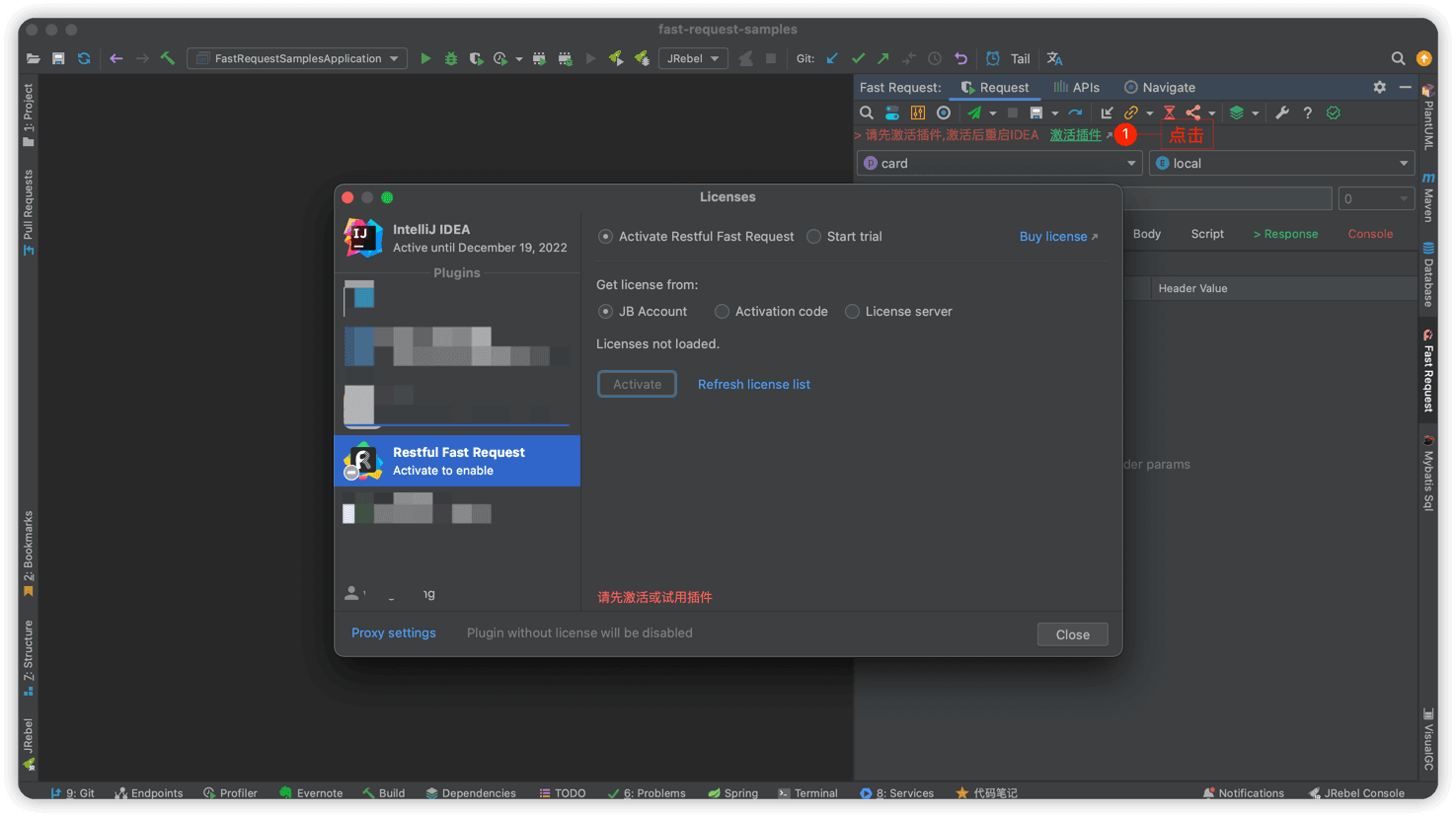Click the Refresh license list link
1456x817 pixels.
pyautogui.click(x=753, y=385)
